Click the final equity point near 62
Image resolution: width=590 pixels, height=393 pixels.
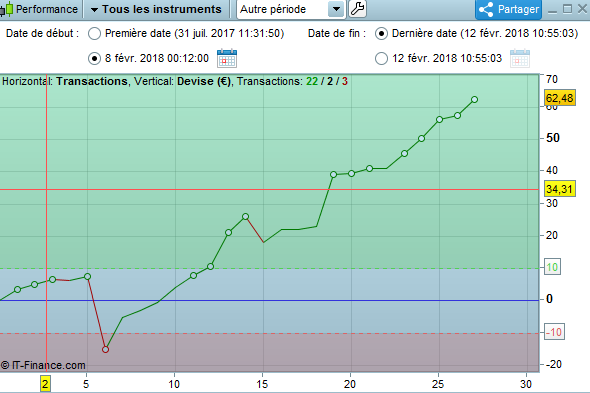[x=474, y=100]
